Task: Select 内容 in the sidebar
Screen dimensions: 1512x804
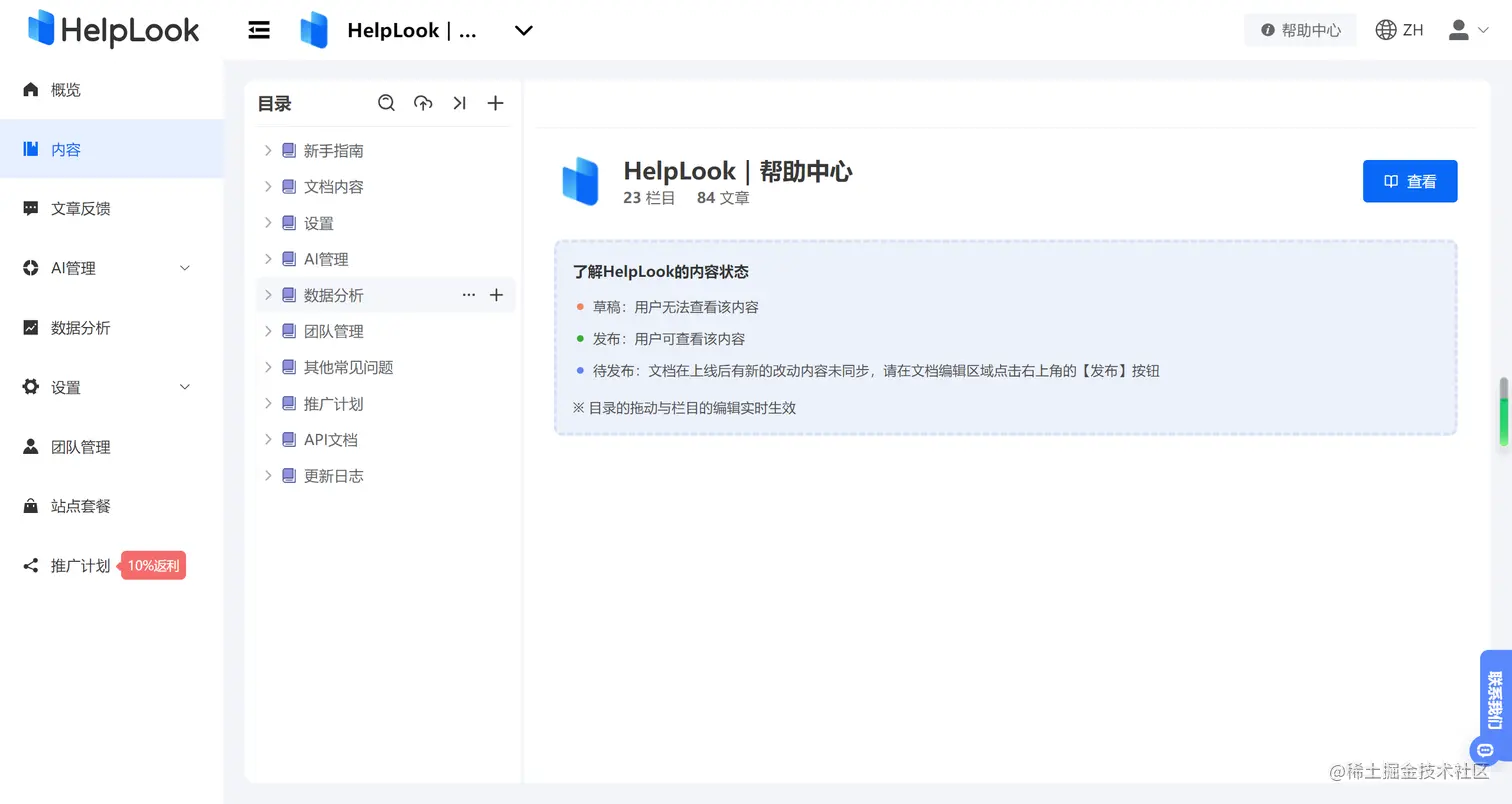Action: [x=112, y=149]
